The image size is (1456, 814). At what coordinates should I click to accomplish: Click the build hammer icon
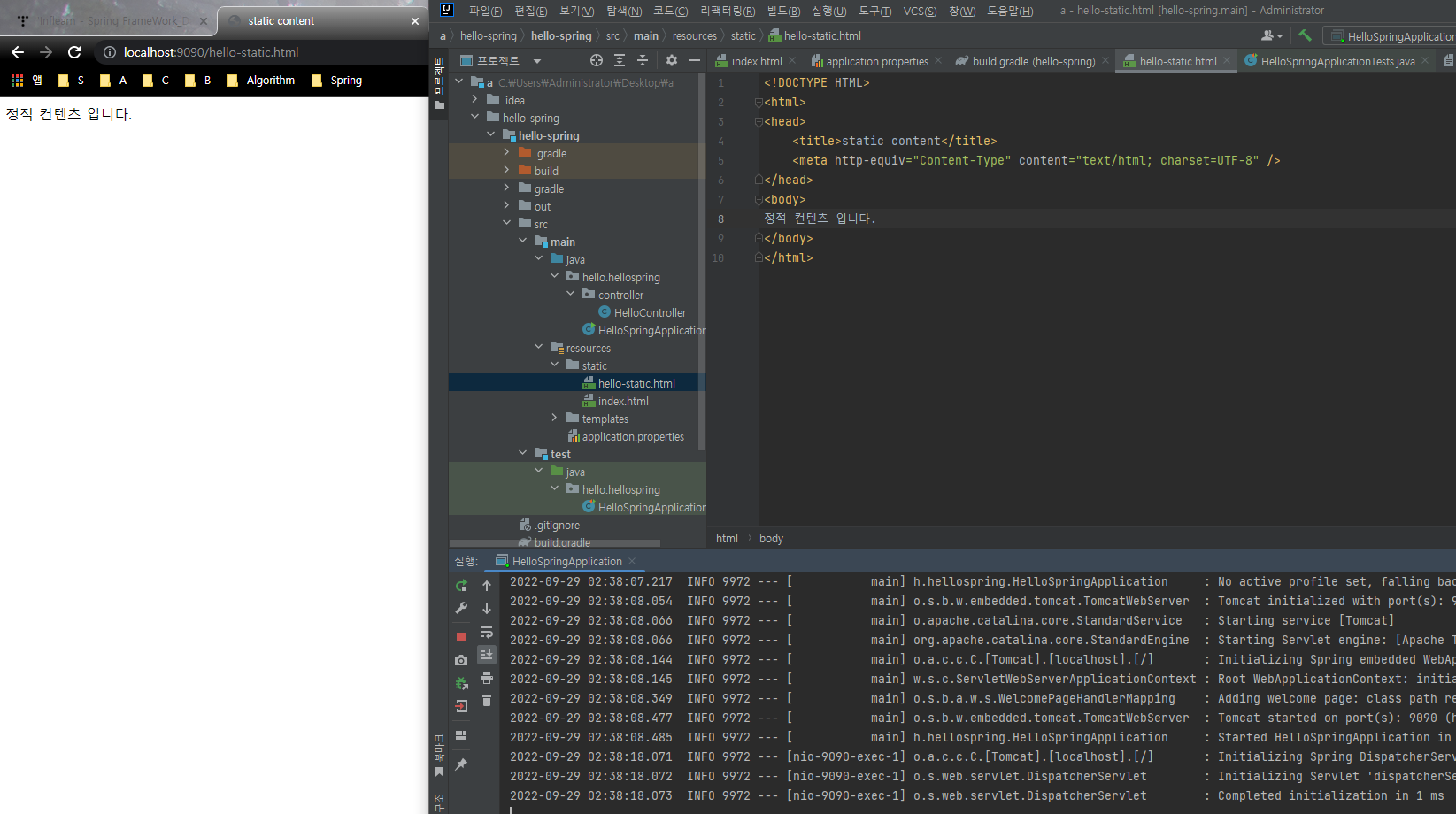tap(1305, 35)
